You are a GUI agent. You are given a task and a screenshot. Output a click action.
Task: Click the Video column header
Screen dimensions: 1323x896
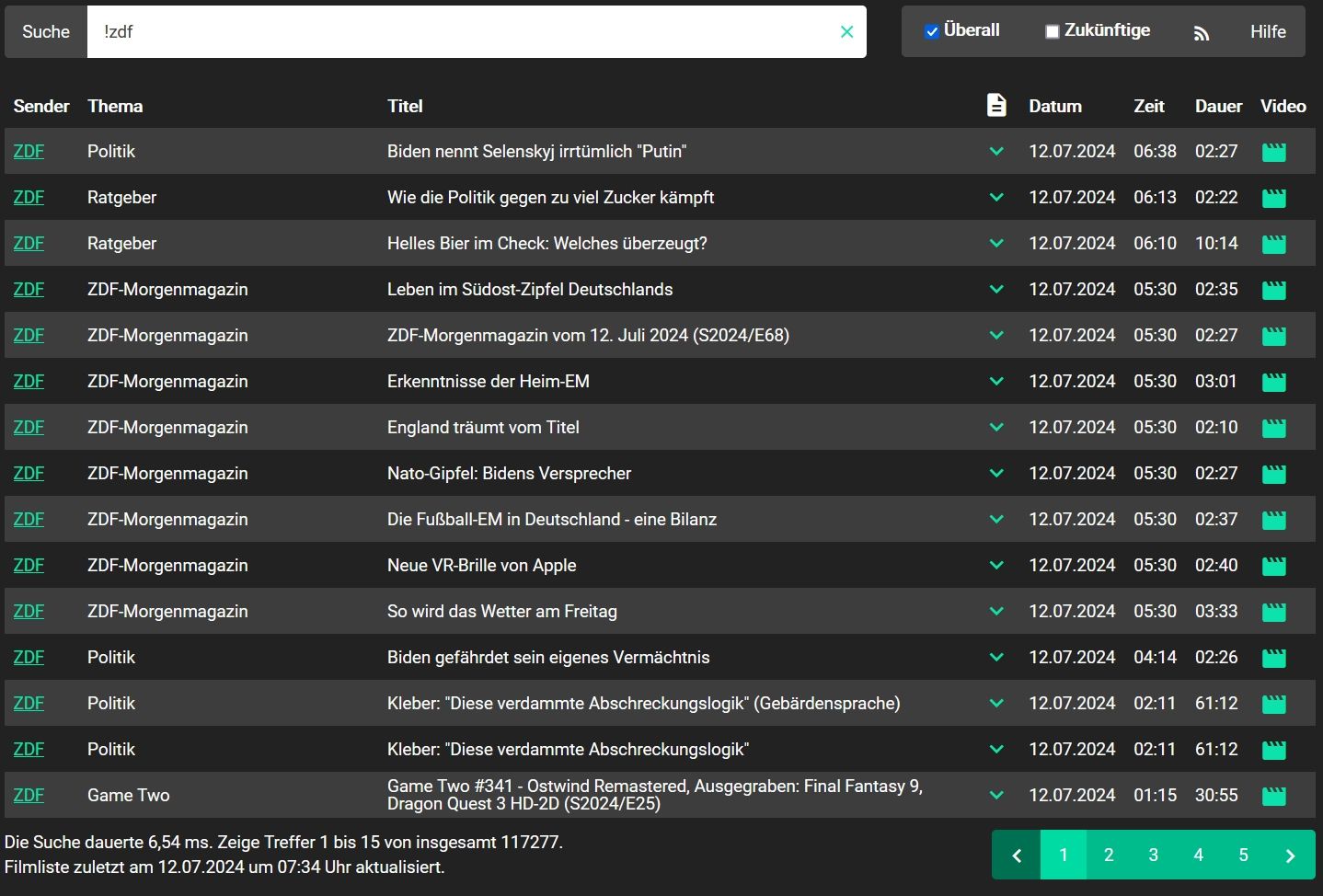1283,106
